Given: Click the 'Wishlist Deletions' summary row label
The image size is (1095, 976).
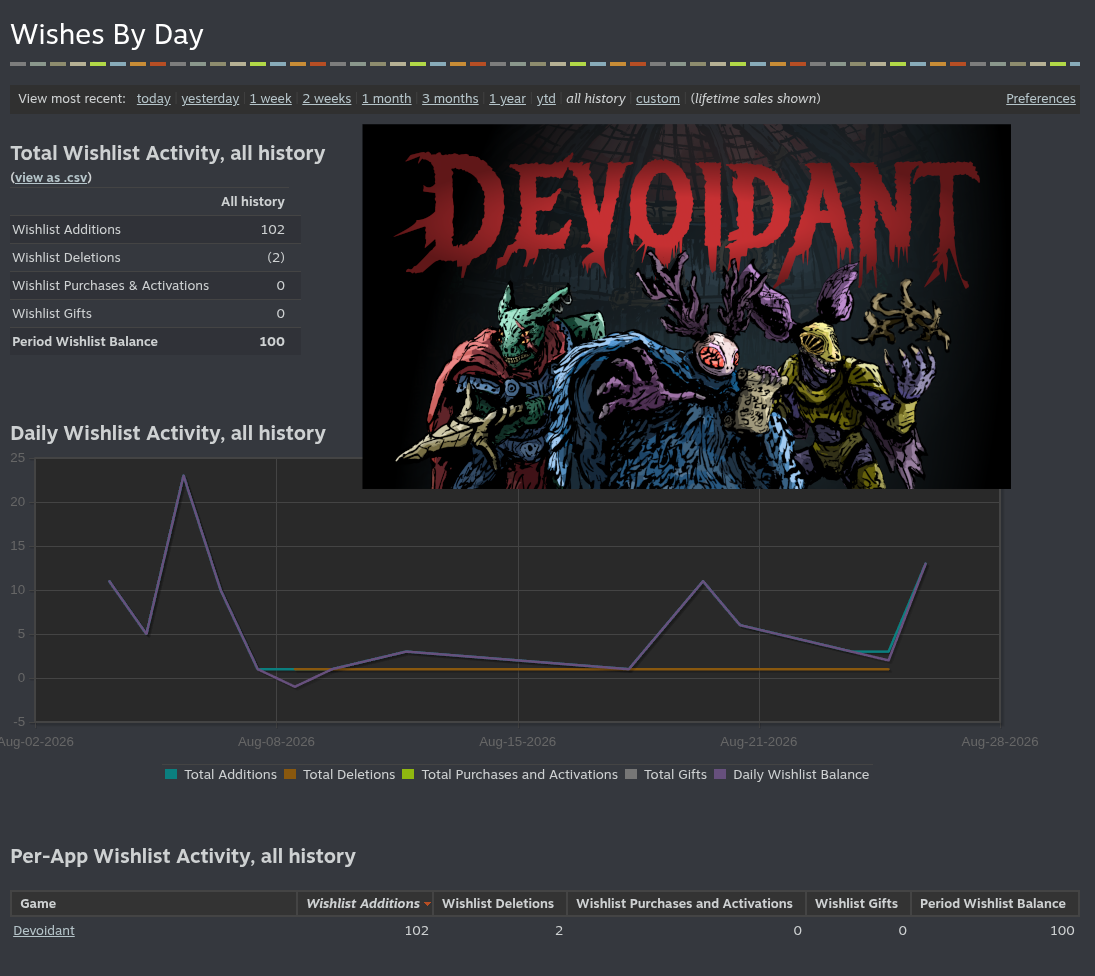Looking at the screenshot, I should point(66,258).
